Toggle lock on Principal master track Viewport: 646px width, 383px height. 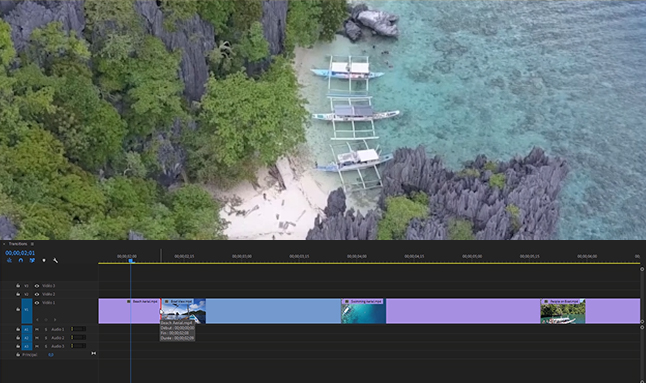click(18, 355)
